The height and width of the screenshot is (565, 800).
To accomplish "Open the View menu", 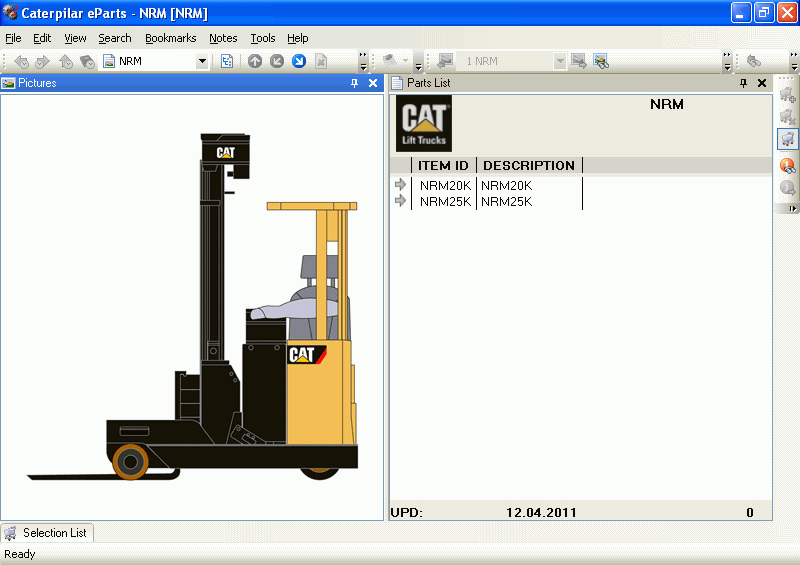I will pyautogui.click(x=75, y=38).
